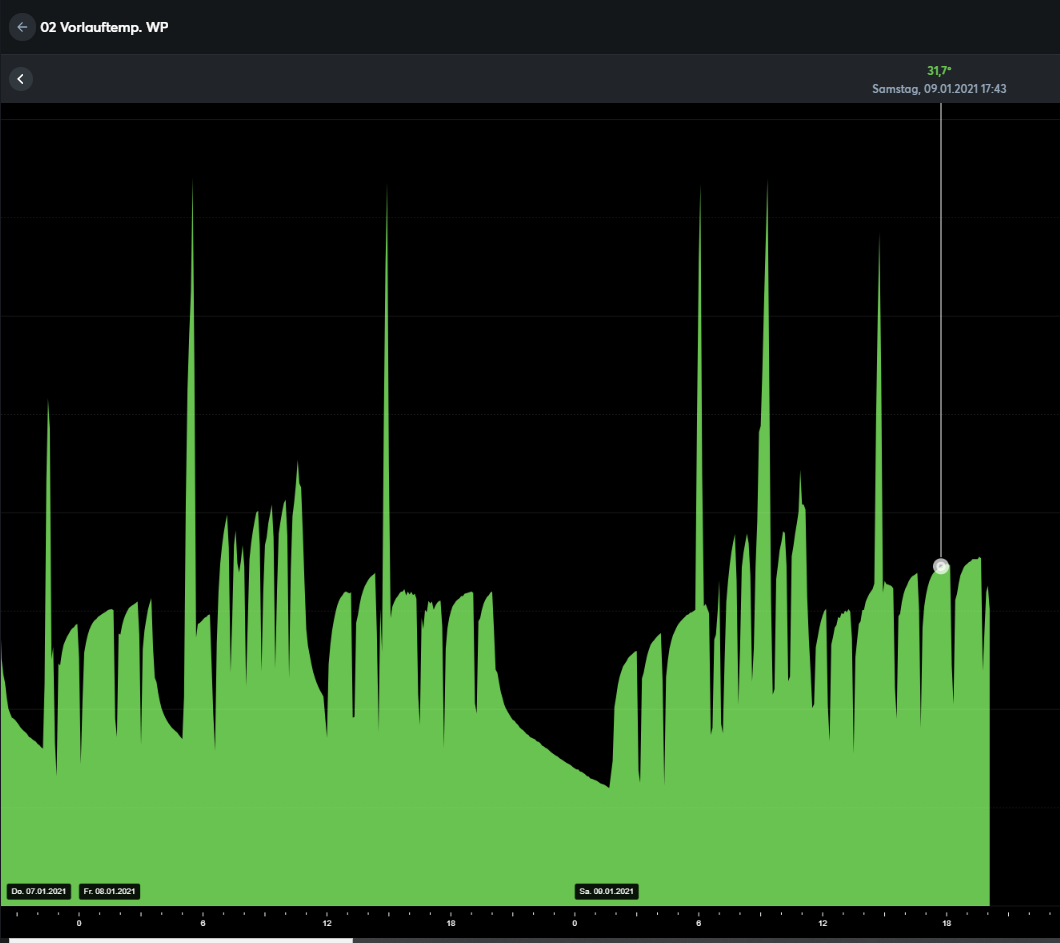Click the back arrow beside 02 Vorlauftemp. WP
Screen dimensions: 1060x943
tap(22, 27)
